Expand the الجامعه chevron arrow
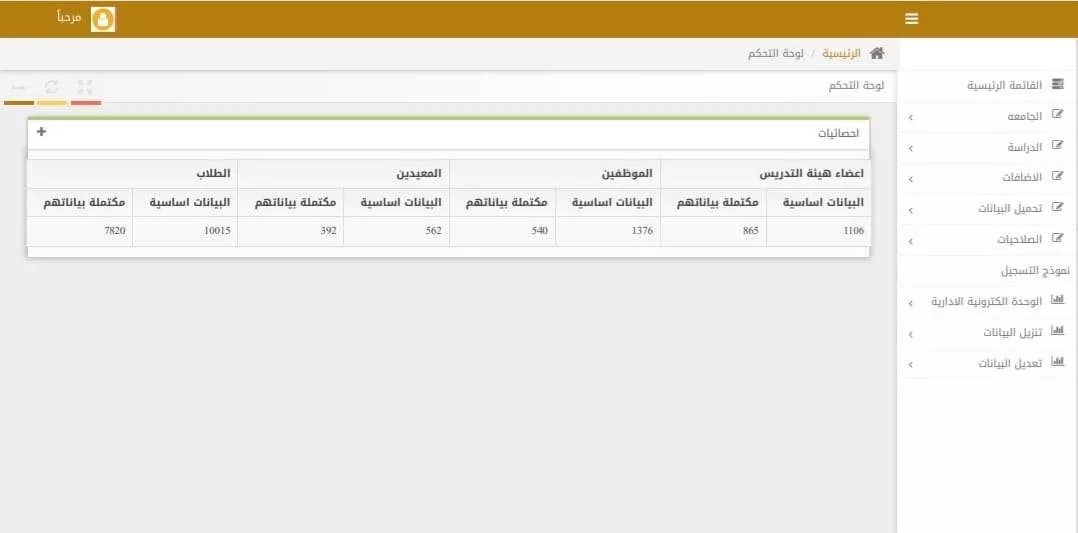This screenshot has height=533, width=1078. coord(911,118)
